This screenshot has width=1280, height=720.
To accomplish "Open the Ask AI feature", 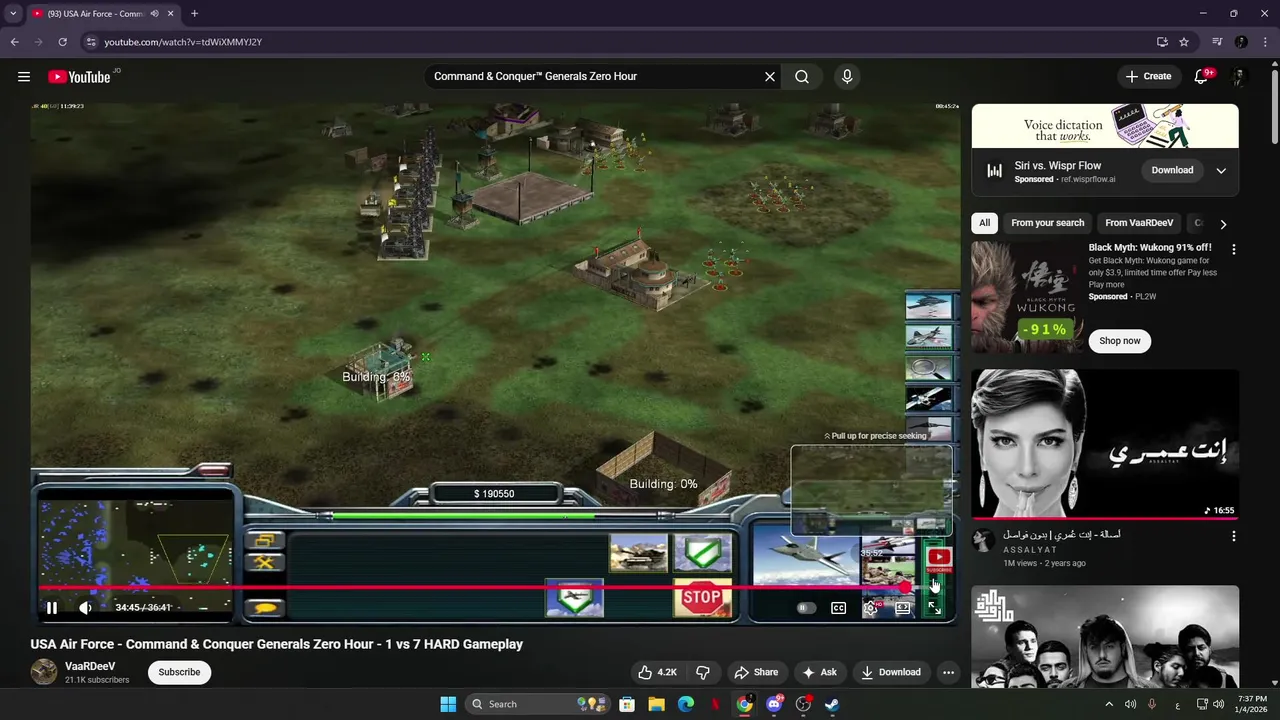I will click(x=820, y=672).
